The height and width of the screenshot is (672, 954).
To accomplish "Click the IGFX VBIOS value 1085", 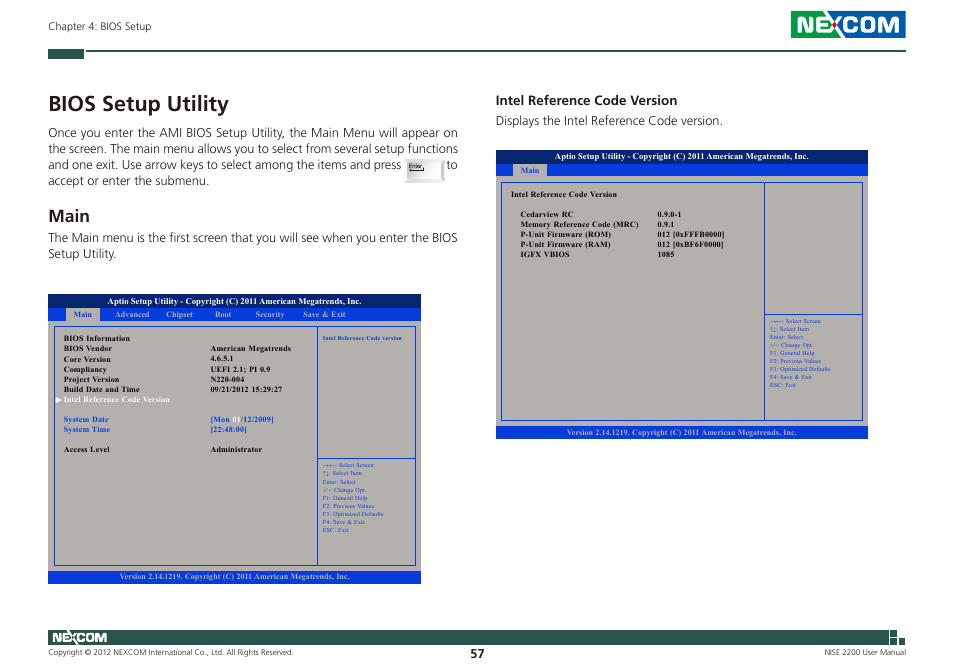I will pos(666,254).
